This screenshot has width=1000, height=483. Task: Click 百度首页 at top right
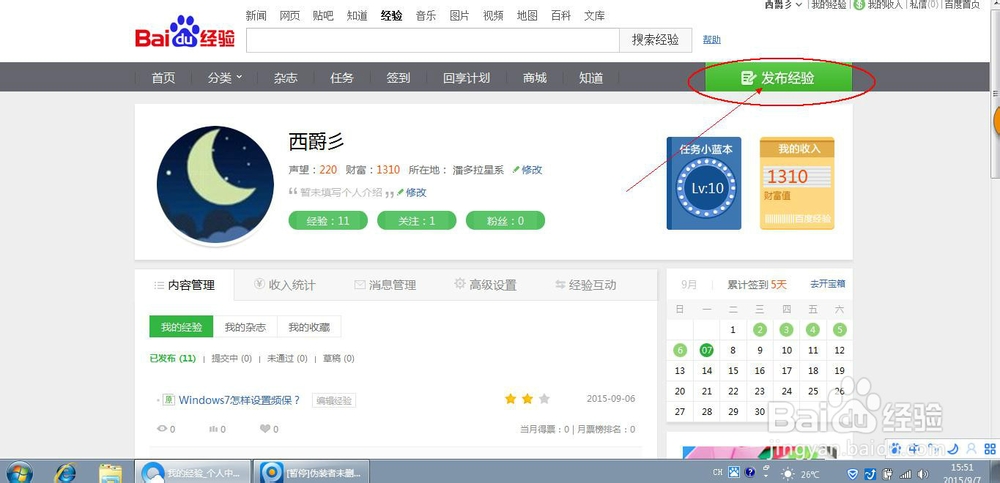tap(962, 4)
